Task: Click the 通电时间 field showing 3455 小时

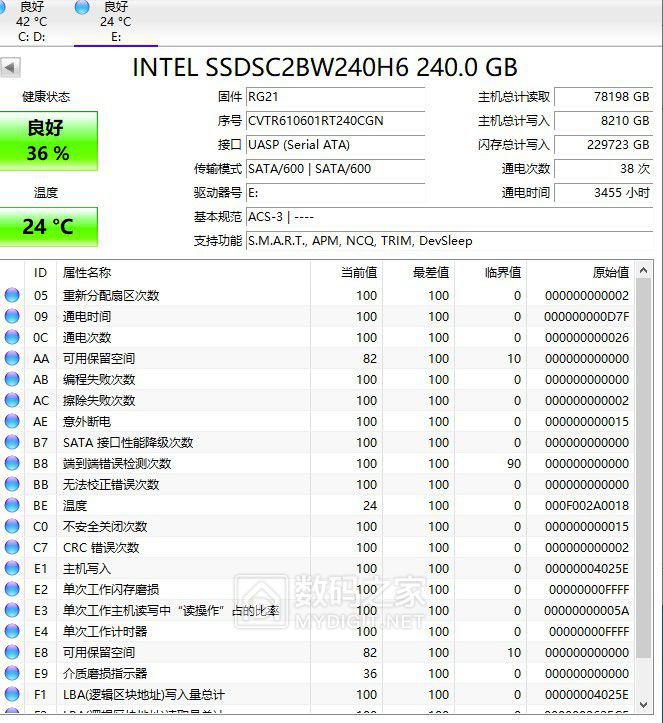Action: [603, 193]
